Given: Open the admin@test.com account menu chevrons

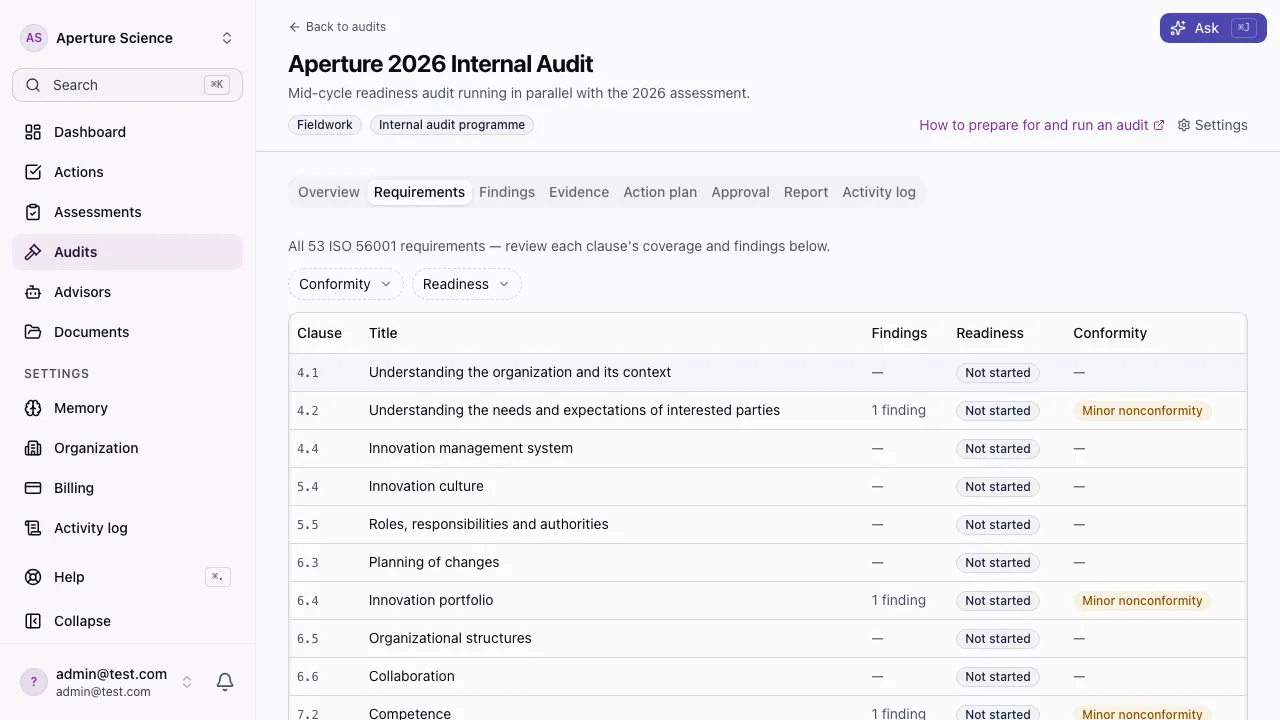Looking at the screenshot, I should (186, 682).
